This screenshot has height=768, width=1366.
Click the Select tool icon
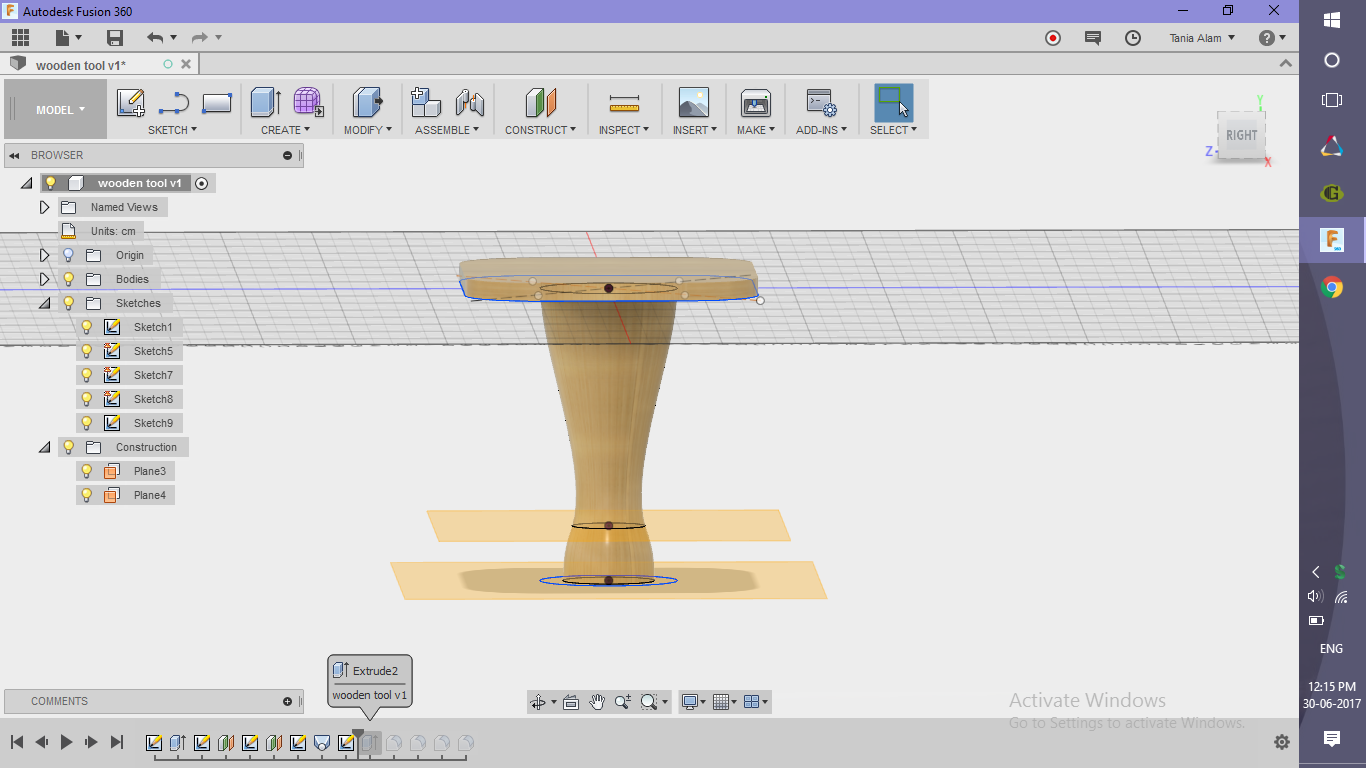pos(893,103)
